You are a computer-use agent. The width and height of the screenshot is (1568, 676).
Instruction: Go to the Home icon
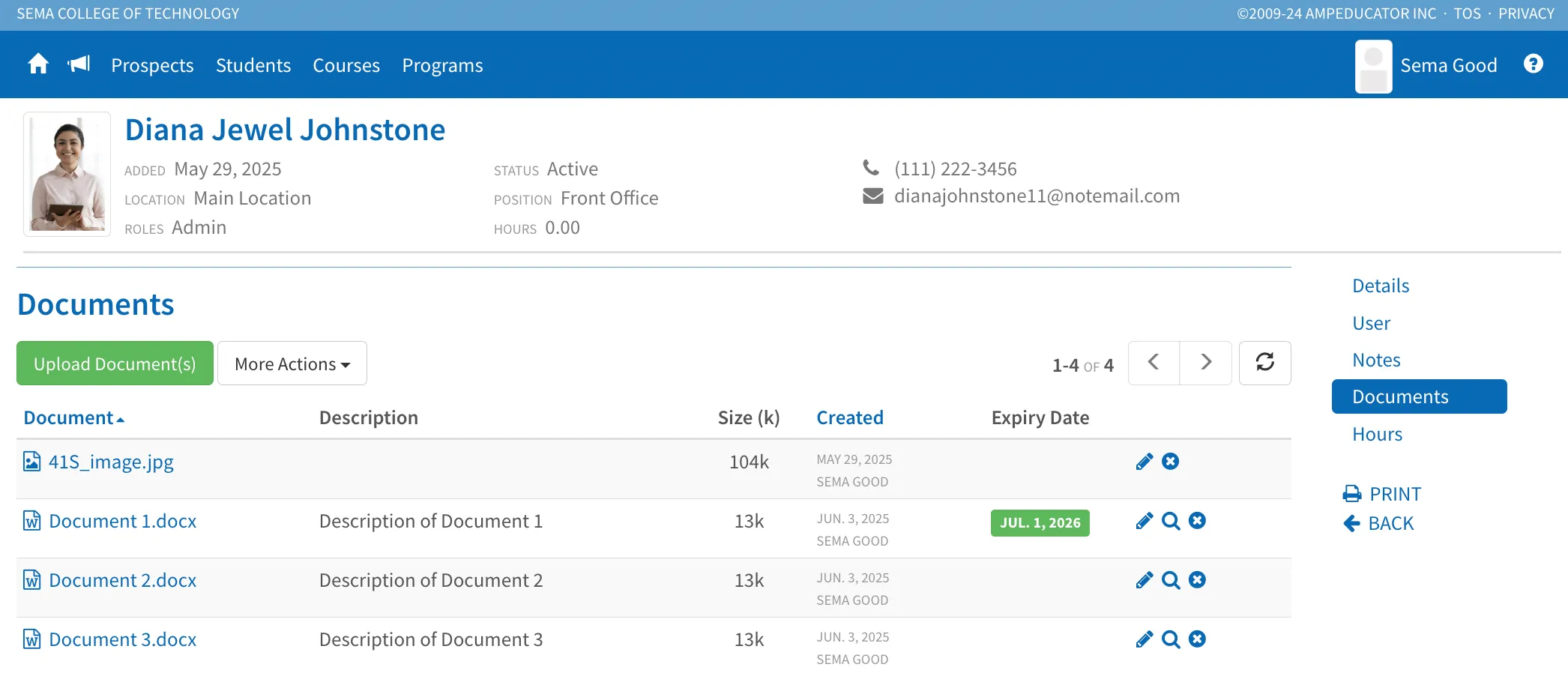[x=38, y=64]
